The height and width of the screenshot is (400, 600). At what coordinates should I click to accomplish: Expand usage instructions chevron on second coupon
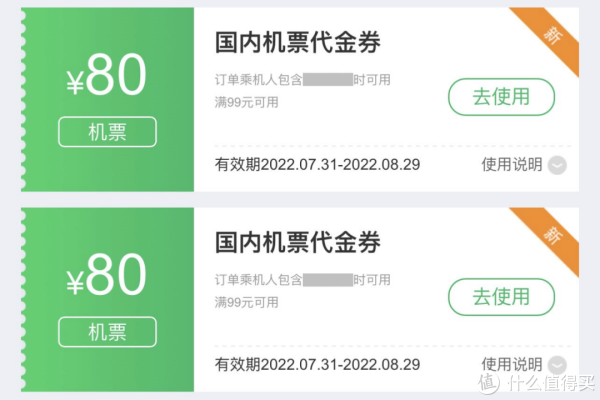pyautogui.click(x=557, y=364)
